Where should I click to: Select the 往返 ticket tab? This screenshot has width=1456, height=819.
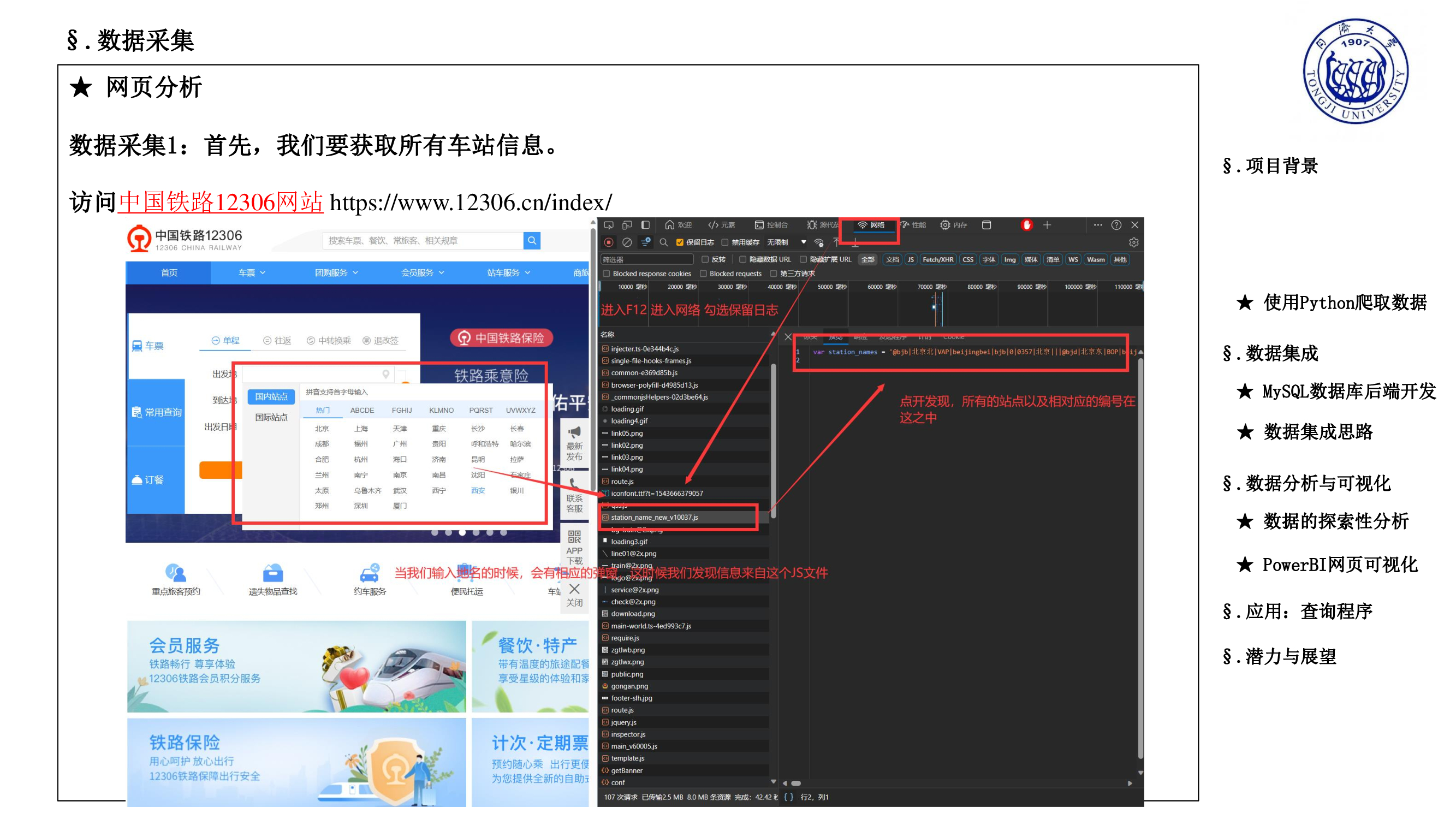pos(277,340)
